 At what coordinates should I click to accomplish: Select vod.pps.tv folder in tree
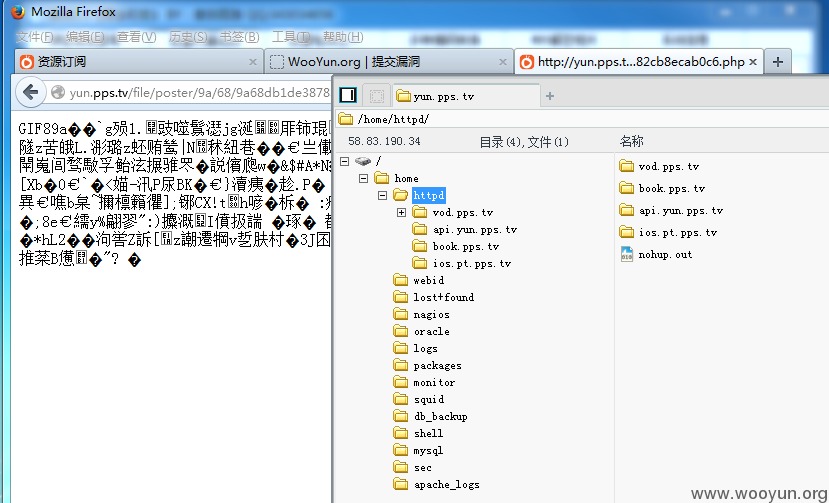(x=453, y=213)
